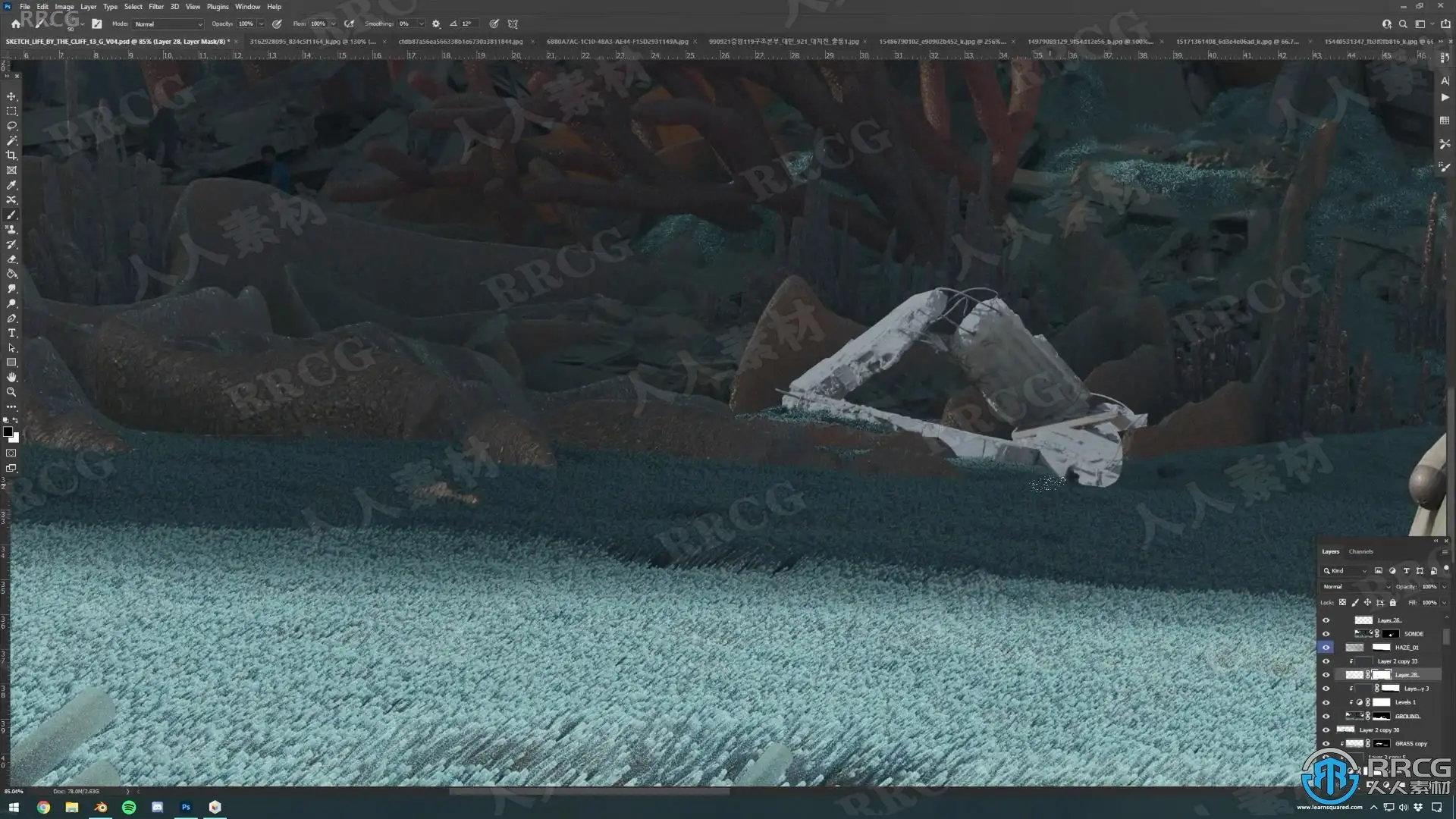Viewport: 1456px width, 819px height.
Task: Select the Frame tool
Action: tap(11, 170)
